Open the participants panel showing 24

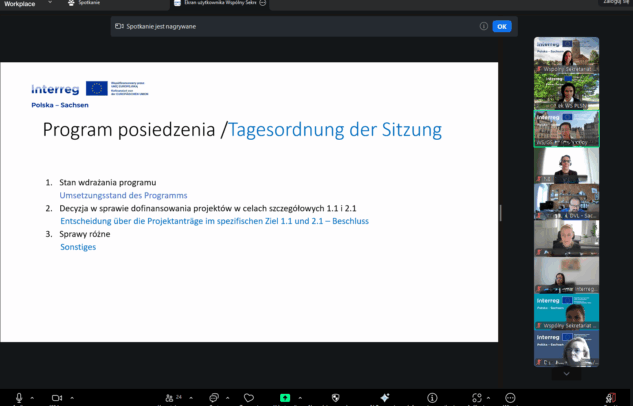pyautogui.click(x=174, y=398)
